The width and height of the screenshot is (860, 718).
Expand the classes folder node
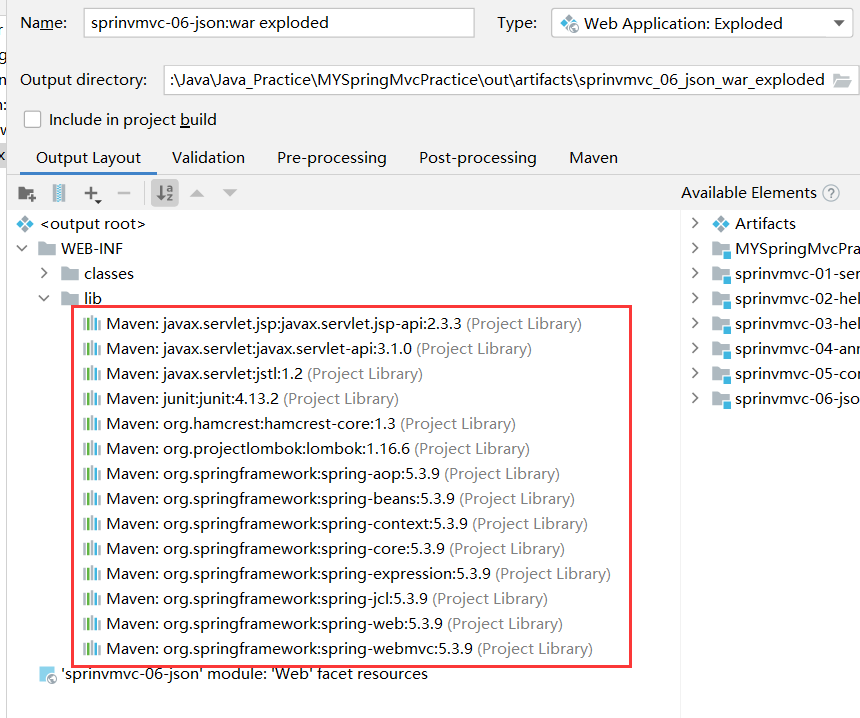pyautogui.click(x=44, y=274)
